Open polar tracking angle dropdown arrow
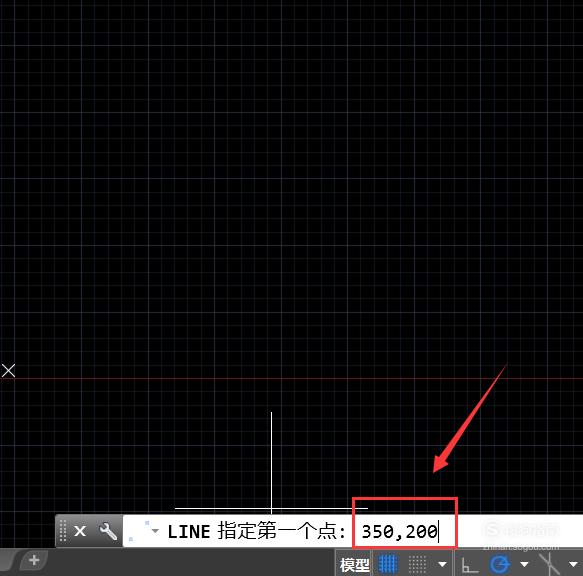583x576 pixels. pyautogui.click(x=524, y=564)
